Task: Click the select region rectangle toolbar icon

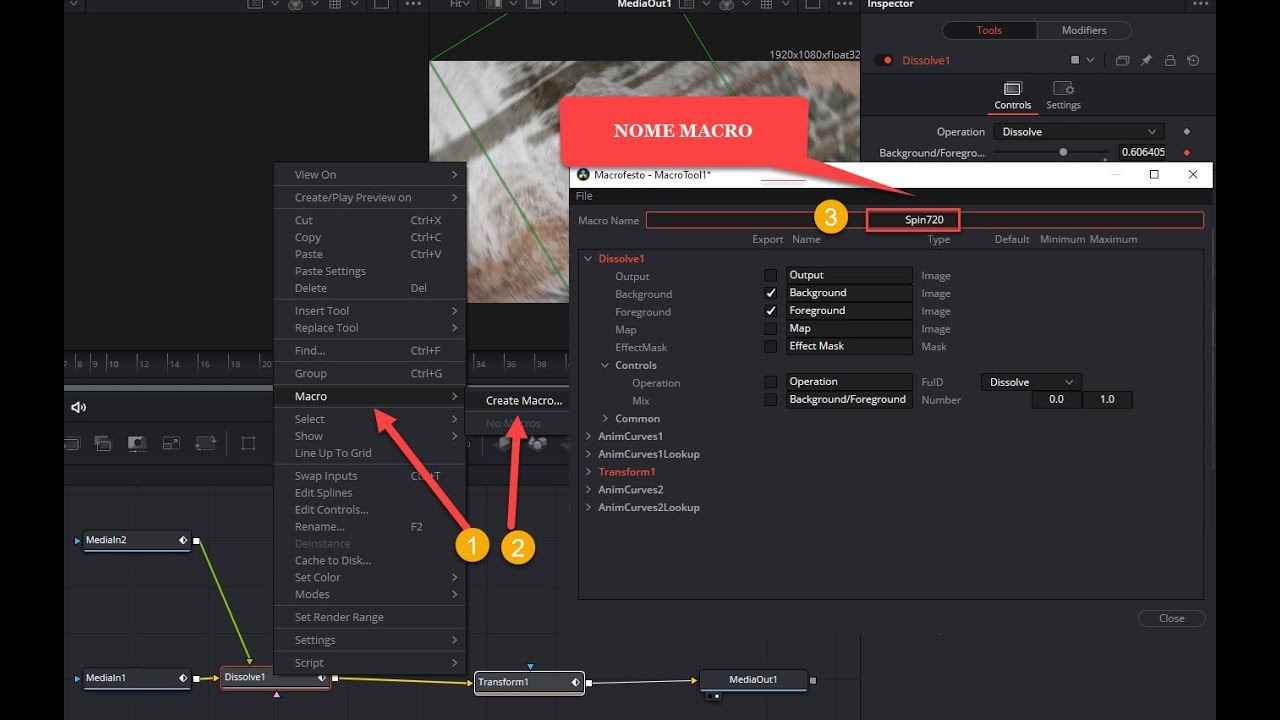Action: (x=248, y=443)
